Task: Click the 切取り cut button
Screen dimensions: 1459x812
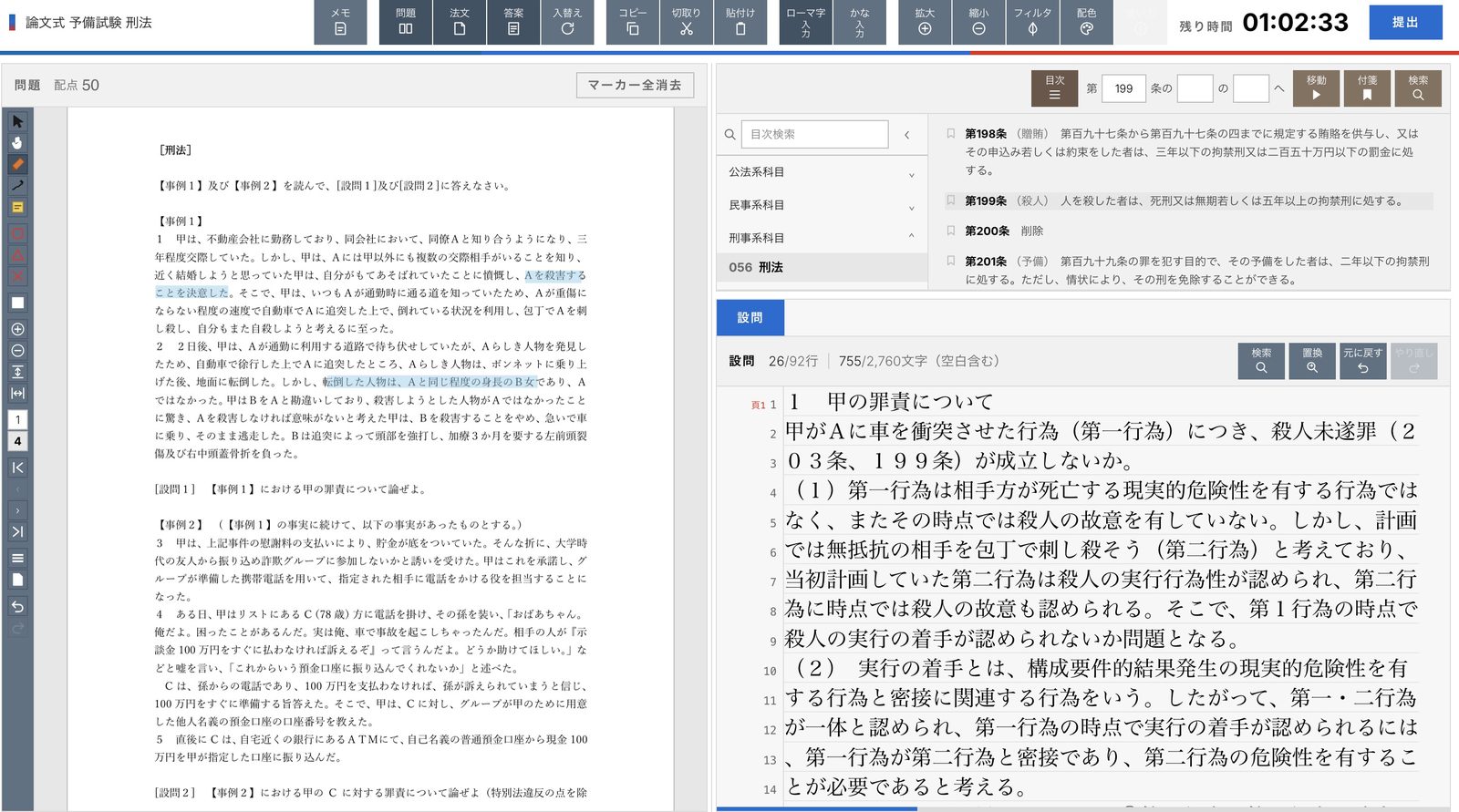Action: pos(687,22)
